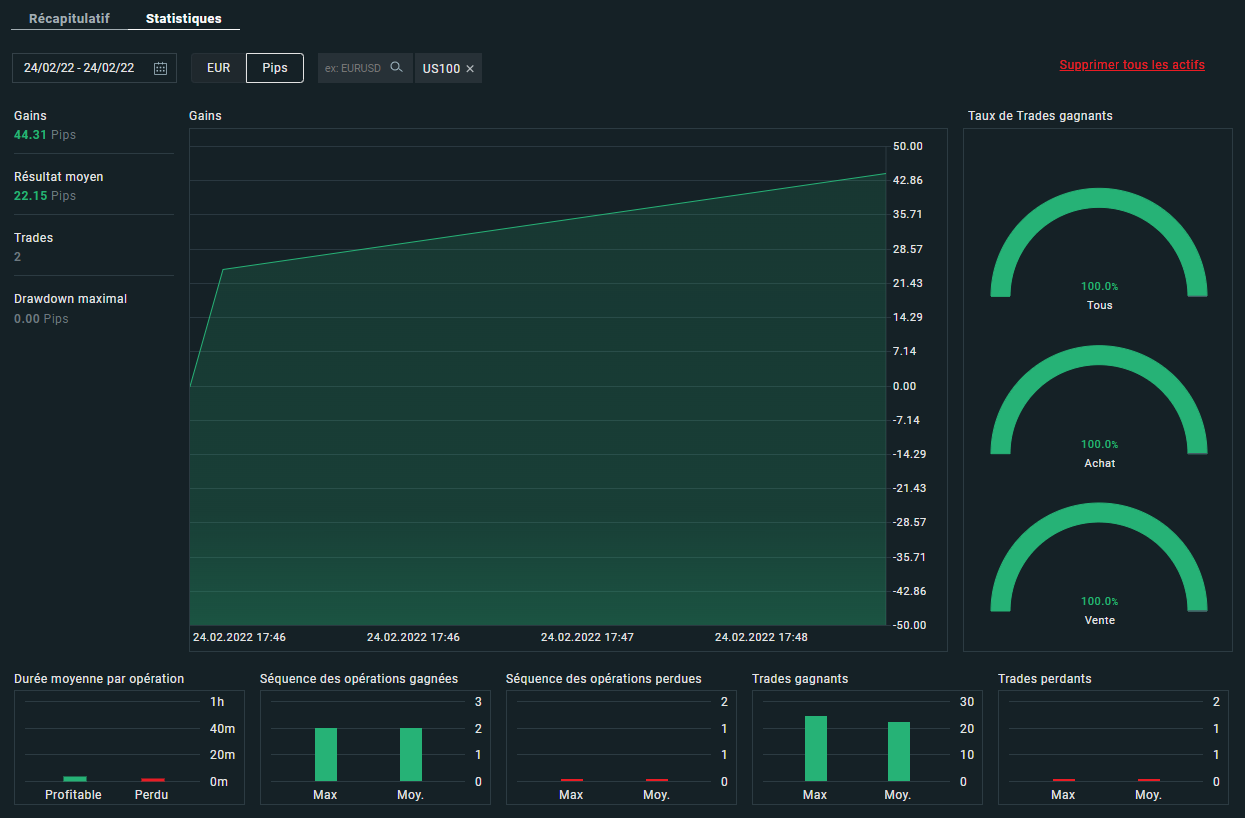
Task: Select the Pips unit toggle
Action: [x=275, y=68]
